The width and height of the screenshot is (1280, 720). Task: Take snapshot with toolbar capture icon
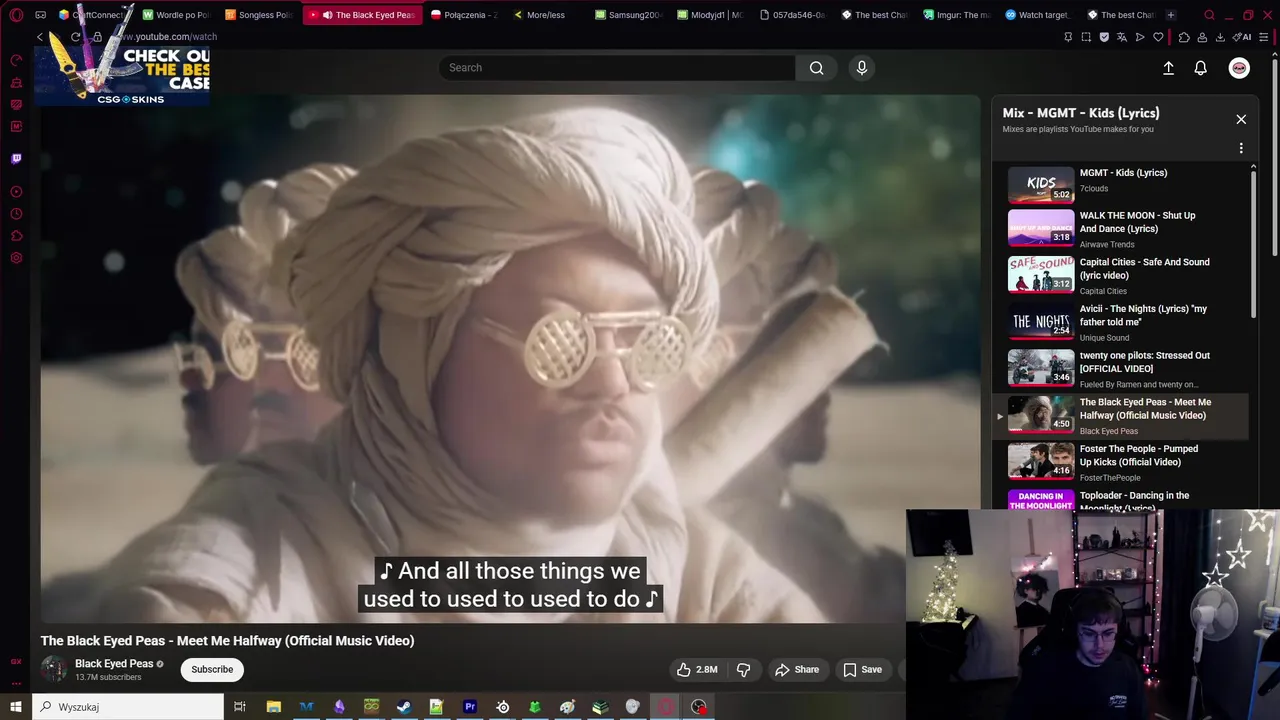pos(1086,37)
